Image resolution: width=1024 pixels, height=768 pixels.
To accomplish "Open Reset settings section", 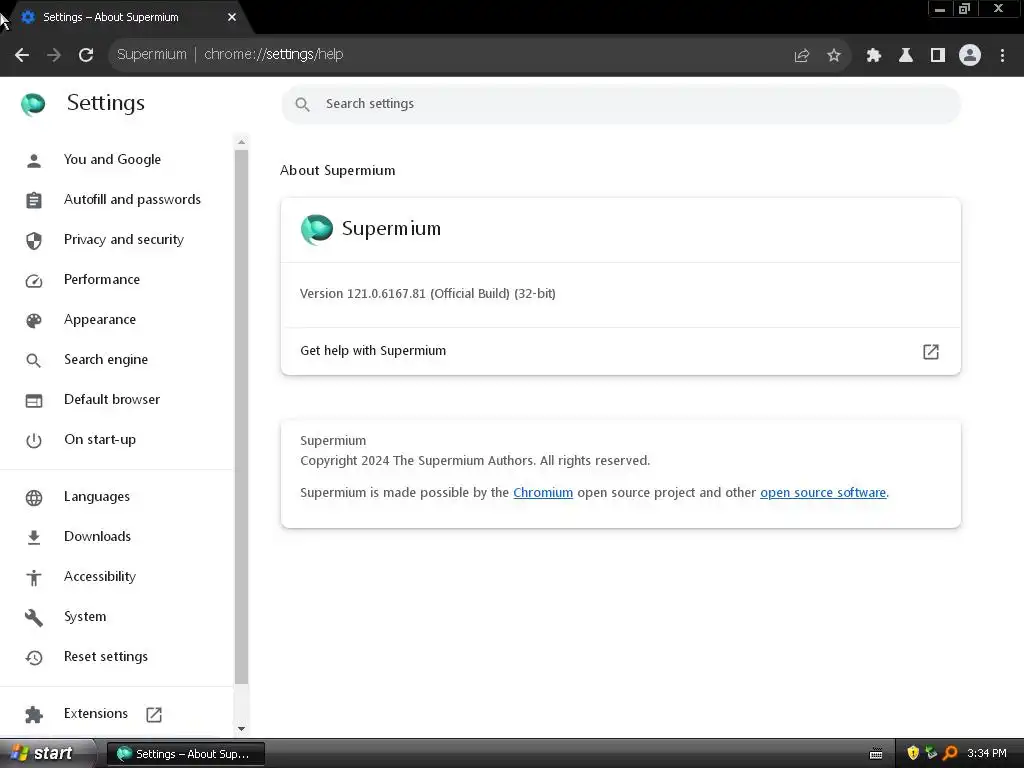I will pos(106,656).
